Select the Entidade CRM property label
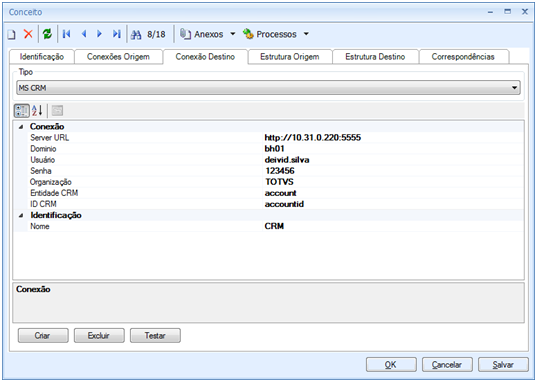Screen dimensions: 537x382 tap(54, 193)
